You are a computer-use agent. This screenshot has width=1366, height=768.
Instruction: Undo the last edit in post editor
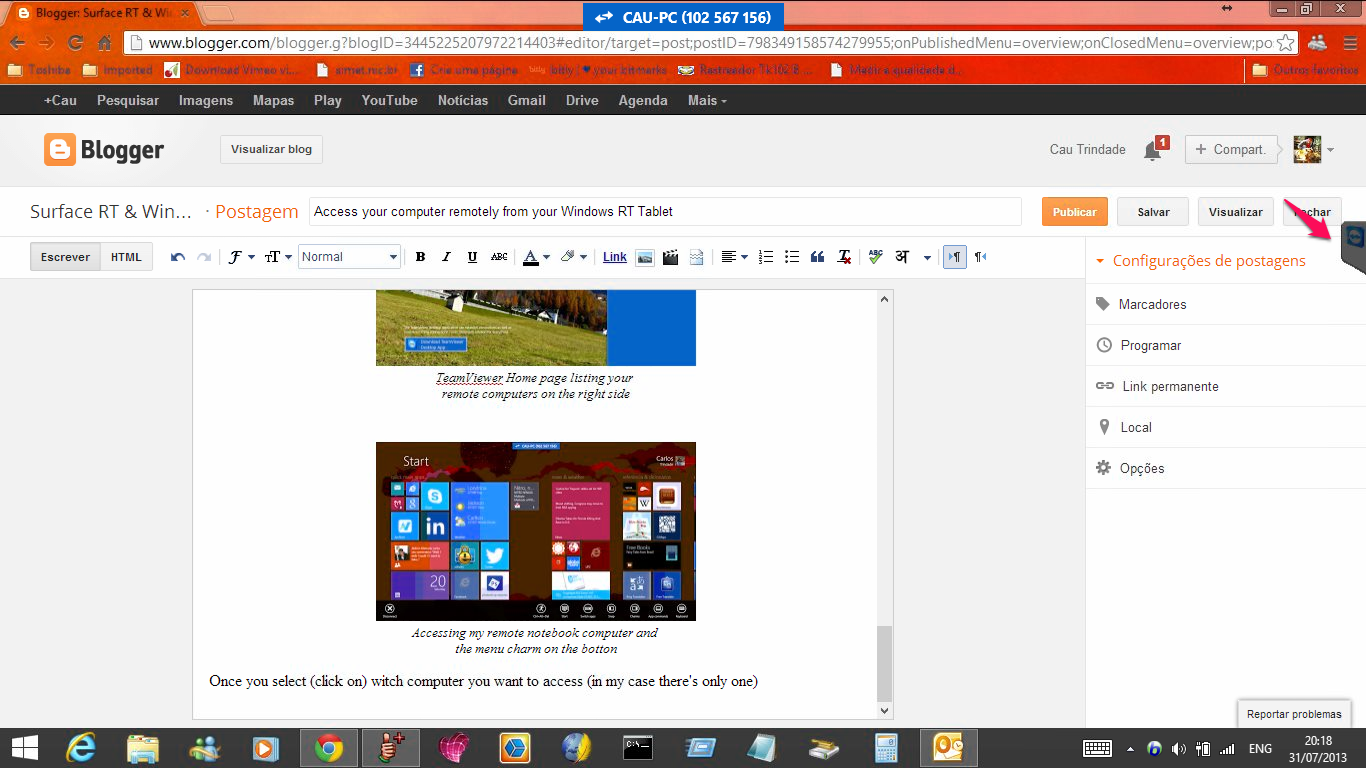tap(178, 257)
